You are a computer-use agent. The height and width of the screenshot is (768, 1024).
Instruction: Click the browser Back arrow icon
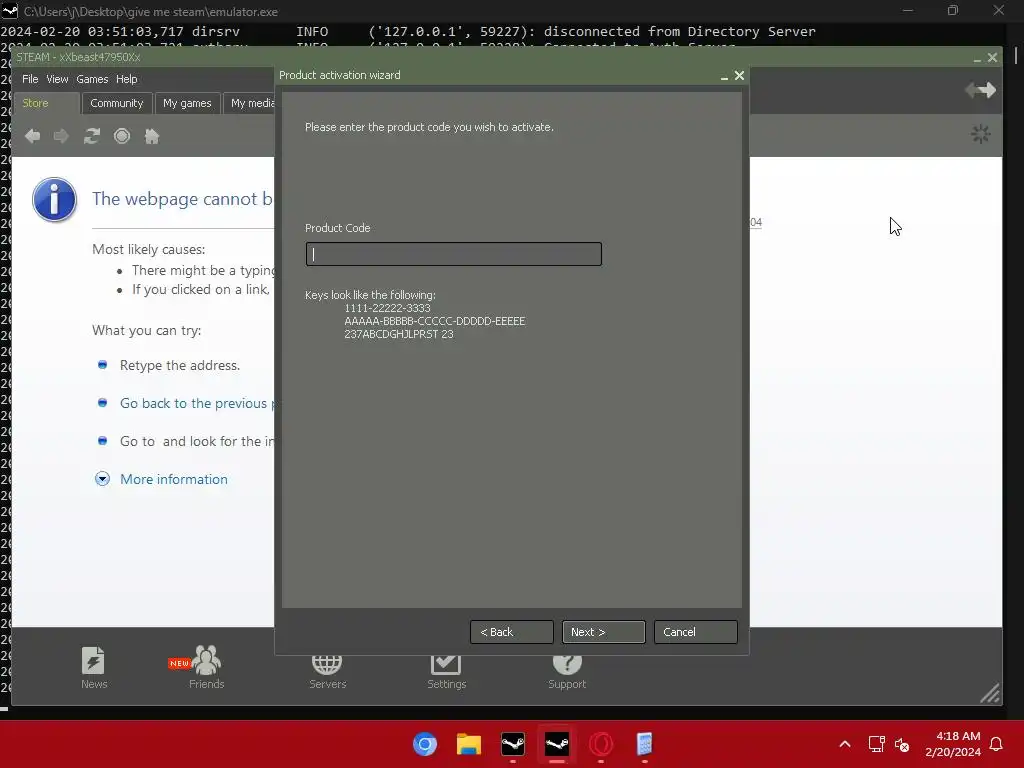(x=33, y=136)
